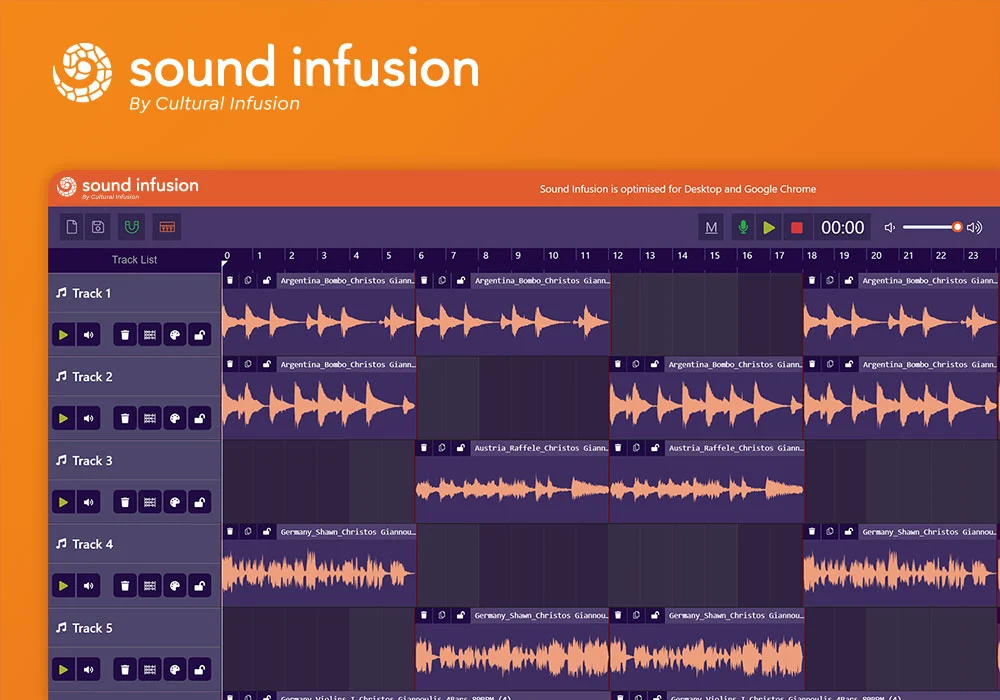Open the Track 4 grid editor
This screenshot has width=1000, height=700.
tap(150, 586)
